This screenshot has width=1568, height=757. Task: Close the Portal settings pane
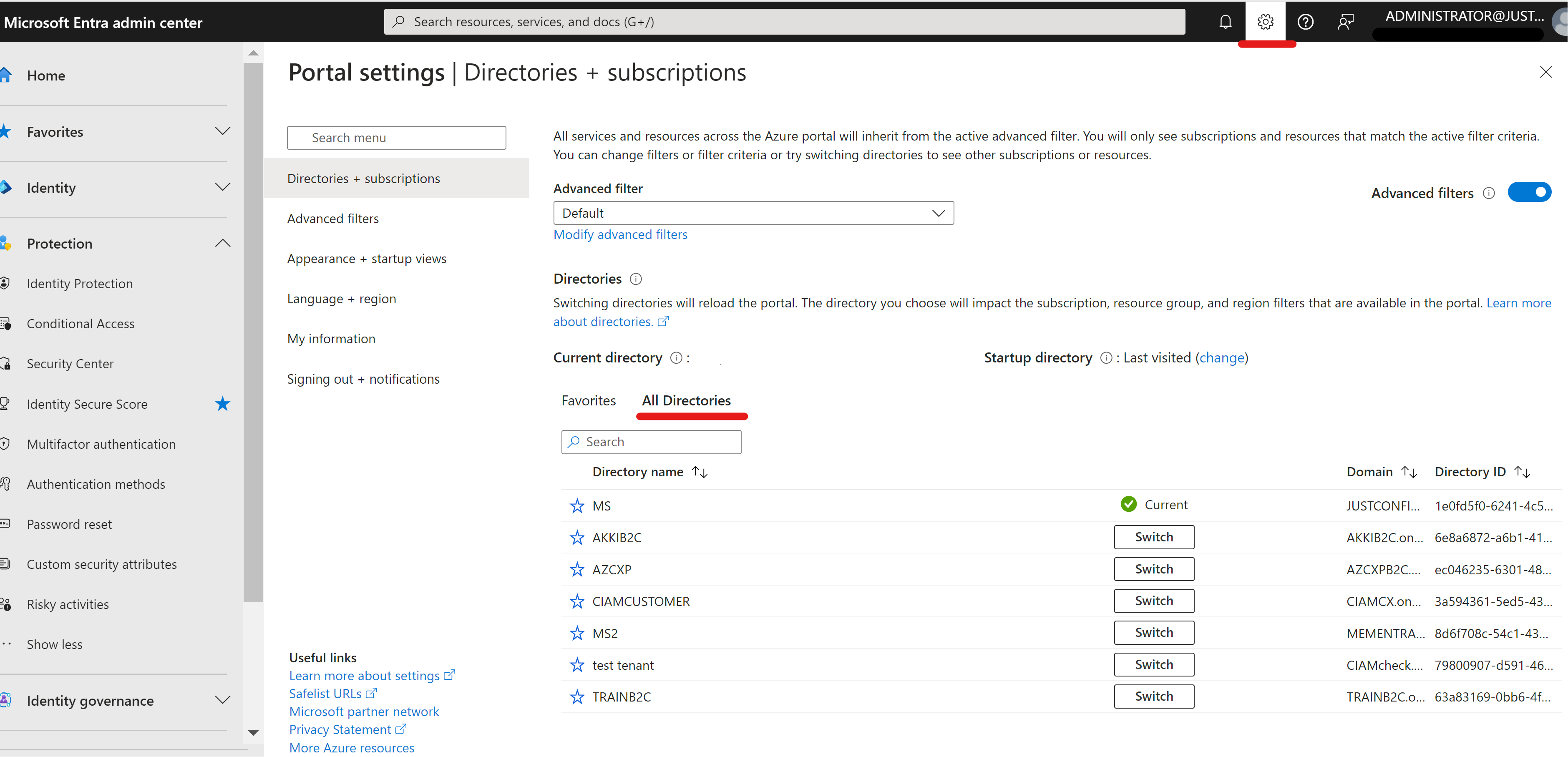tap(1545, 73)
